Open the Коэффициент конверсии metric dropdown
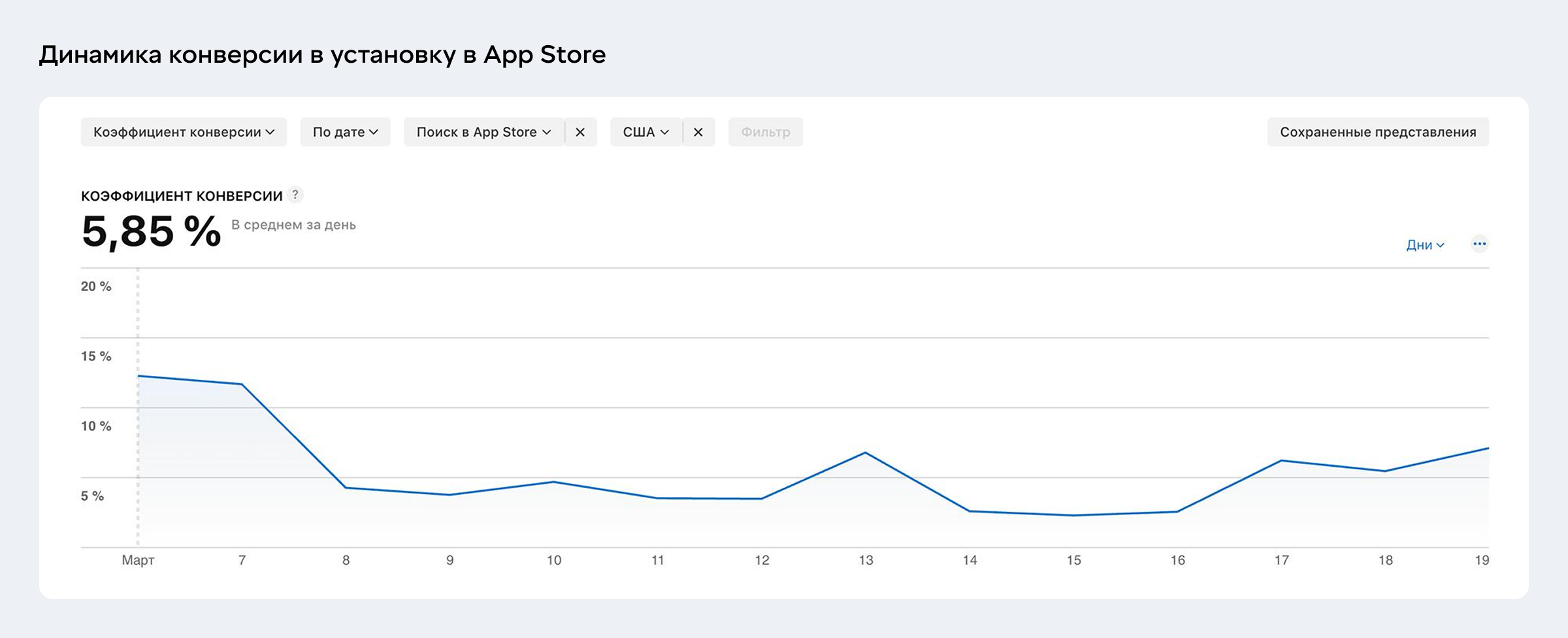This screenshot has height=638, width=1568. (x=184, y=132)
